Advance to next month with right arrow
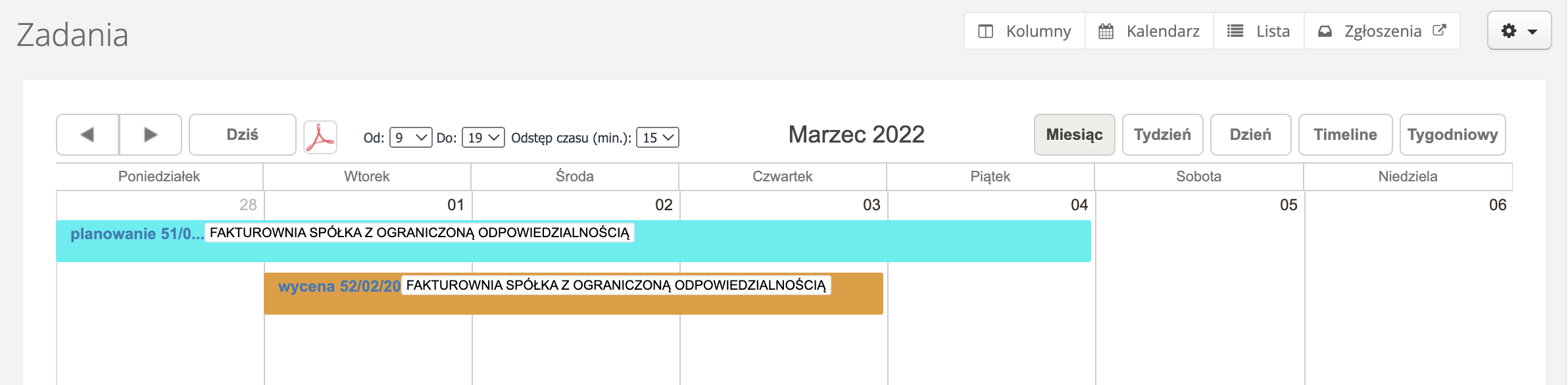This screenshot has height=385, width=1568. point(151,135)
